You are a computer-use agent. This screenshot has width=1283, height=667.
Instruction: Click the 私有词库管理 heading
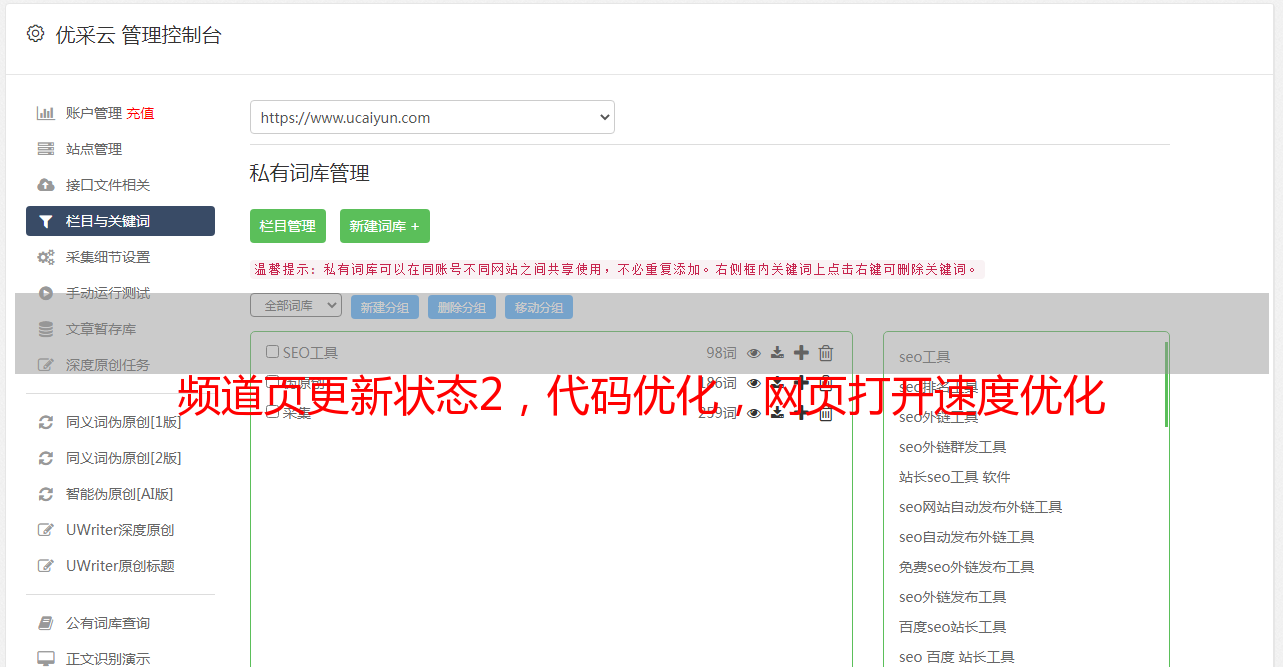[310, 173]
